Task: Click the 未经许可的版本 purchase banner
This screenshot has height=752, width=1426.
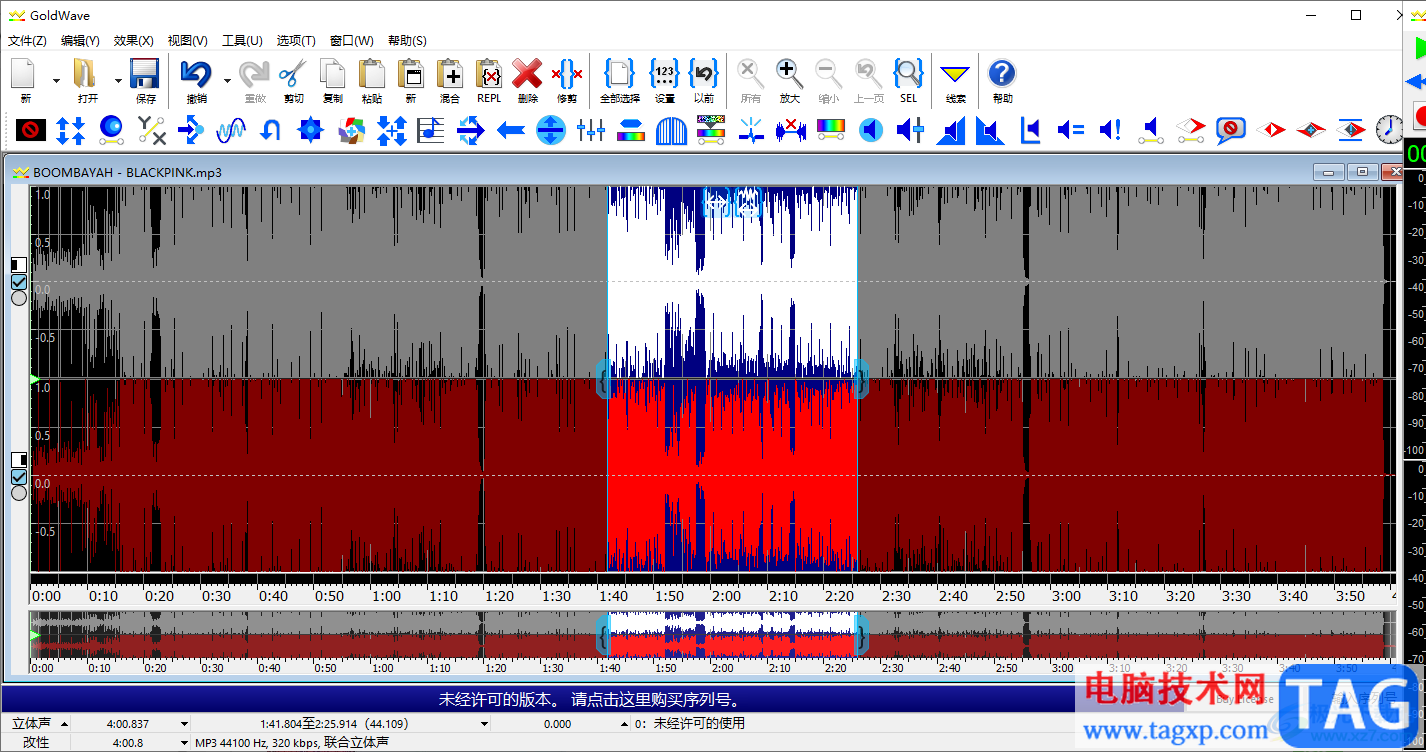Action: pos(589,699)
